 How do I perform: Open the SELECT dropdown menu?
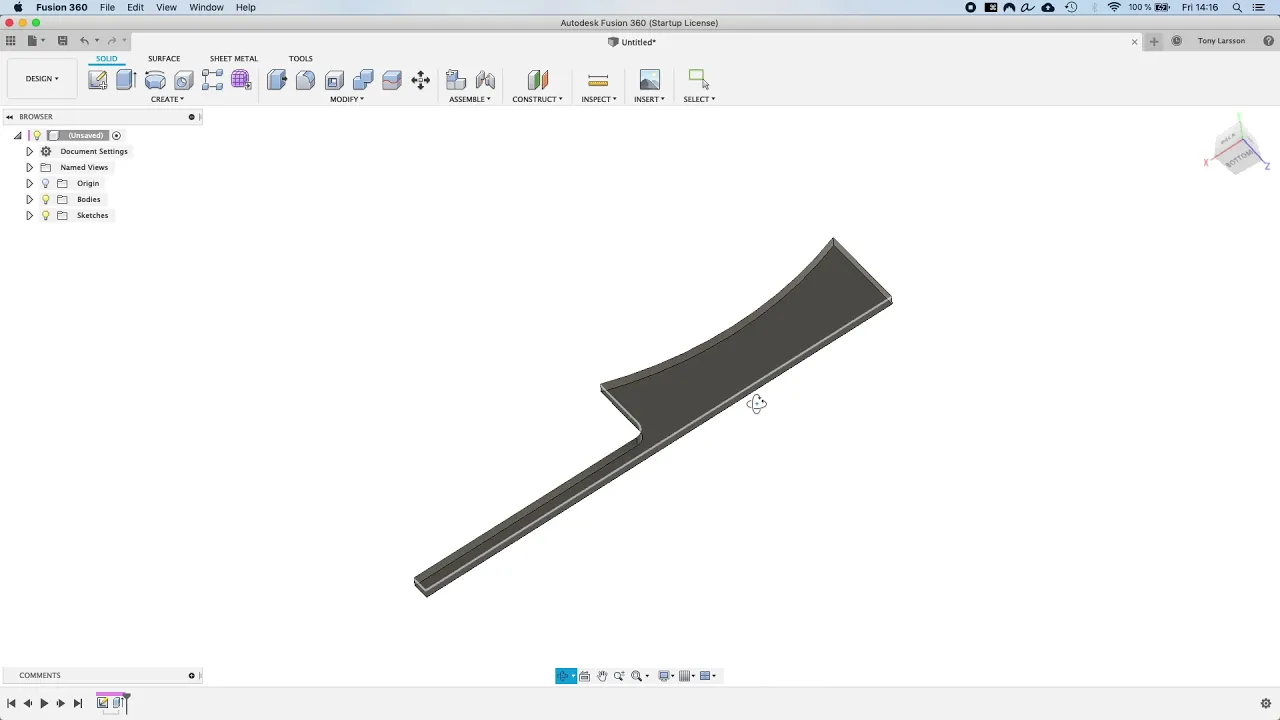[699, 99]
